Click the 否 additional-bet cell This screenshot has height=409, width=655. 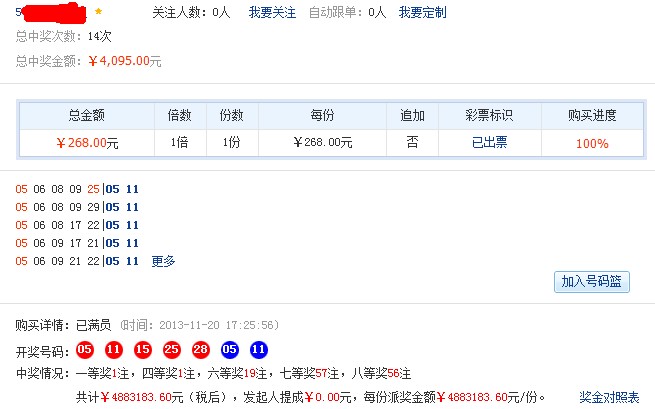click(412, 143)
